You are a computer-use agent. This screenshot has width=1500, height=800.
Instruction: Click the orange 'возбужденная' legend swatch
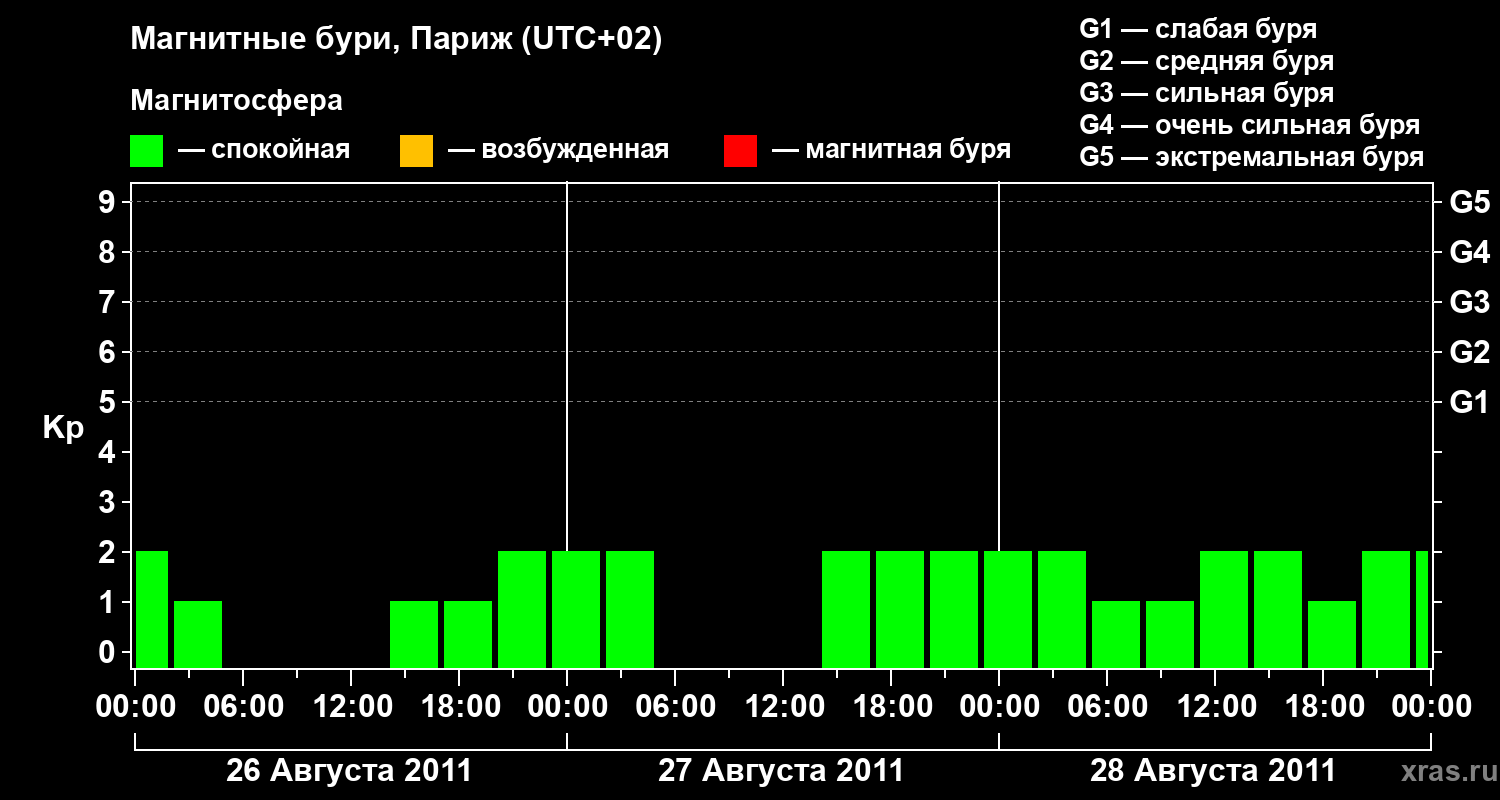coord(416,151)
